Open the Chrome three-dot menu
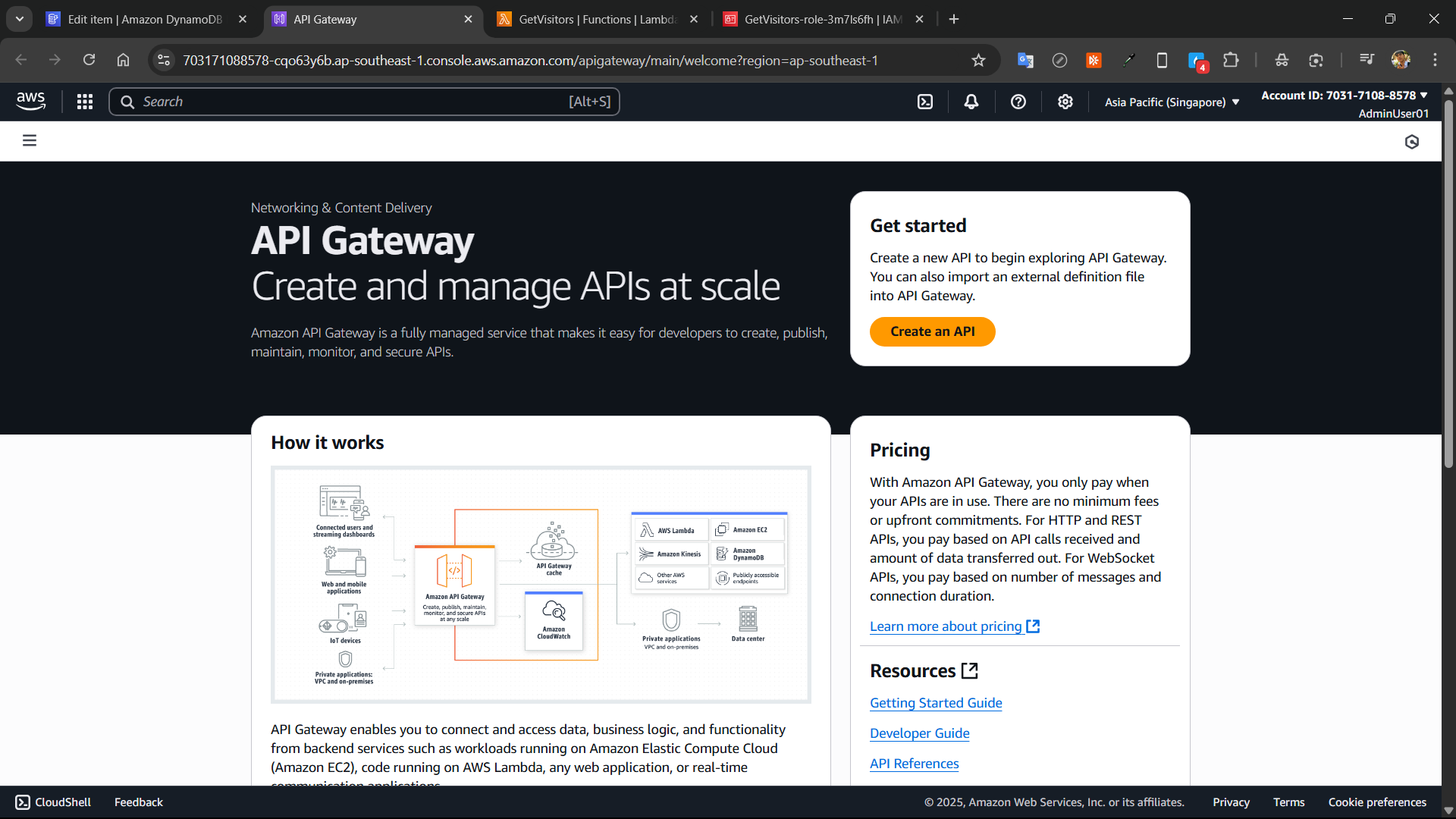Image resolution: width=1456 pixels, height=819 pixels. pos(1435,60)
